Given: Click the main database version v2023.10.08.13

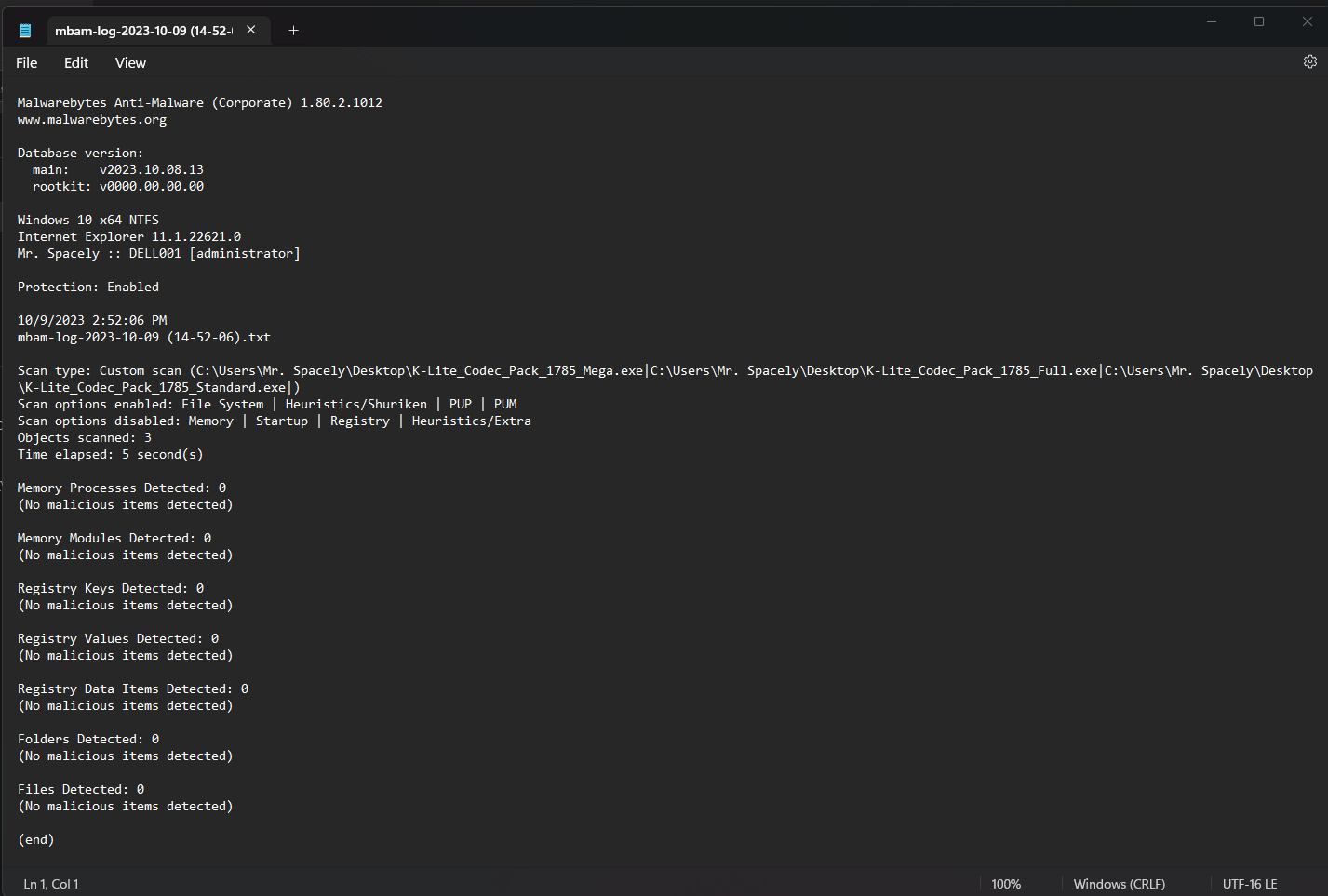Looking at the screenshot, I should tap(152, 169).
